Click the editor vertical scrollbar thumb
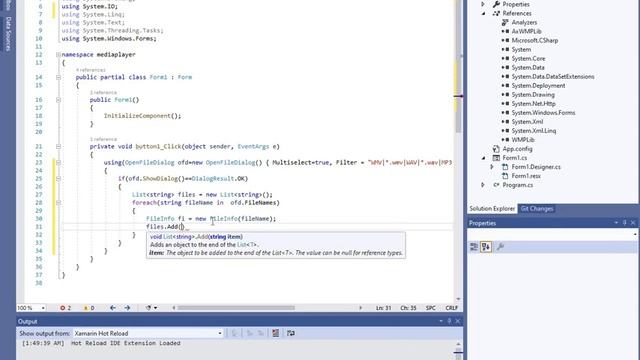The width and height of the screenshot is (640, 360). [x=458, y=67]
